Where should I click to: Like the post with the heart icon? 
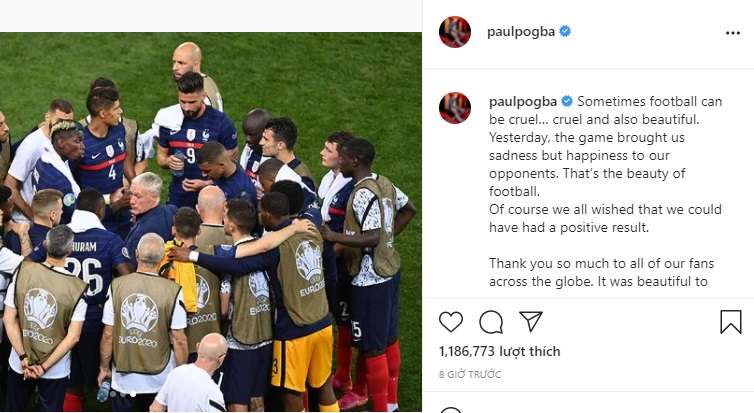coord(451,322)
